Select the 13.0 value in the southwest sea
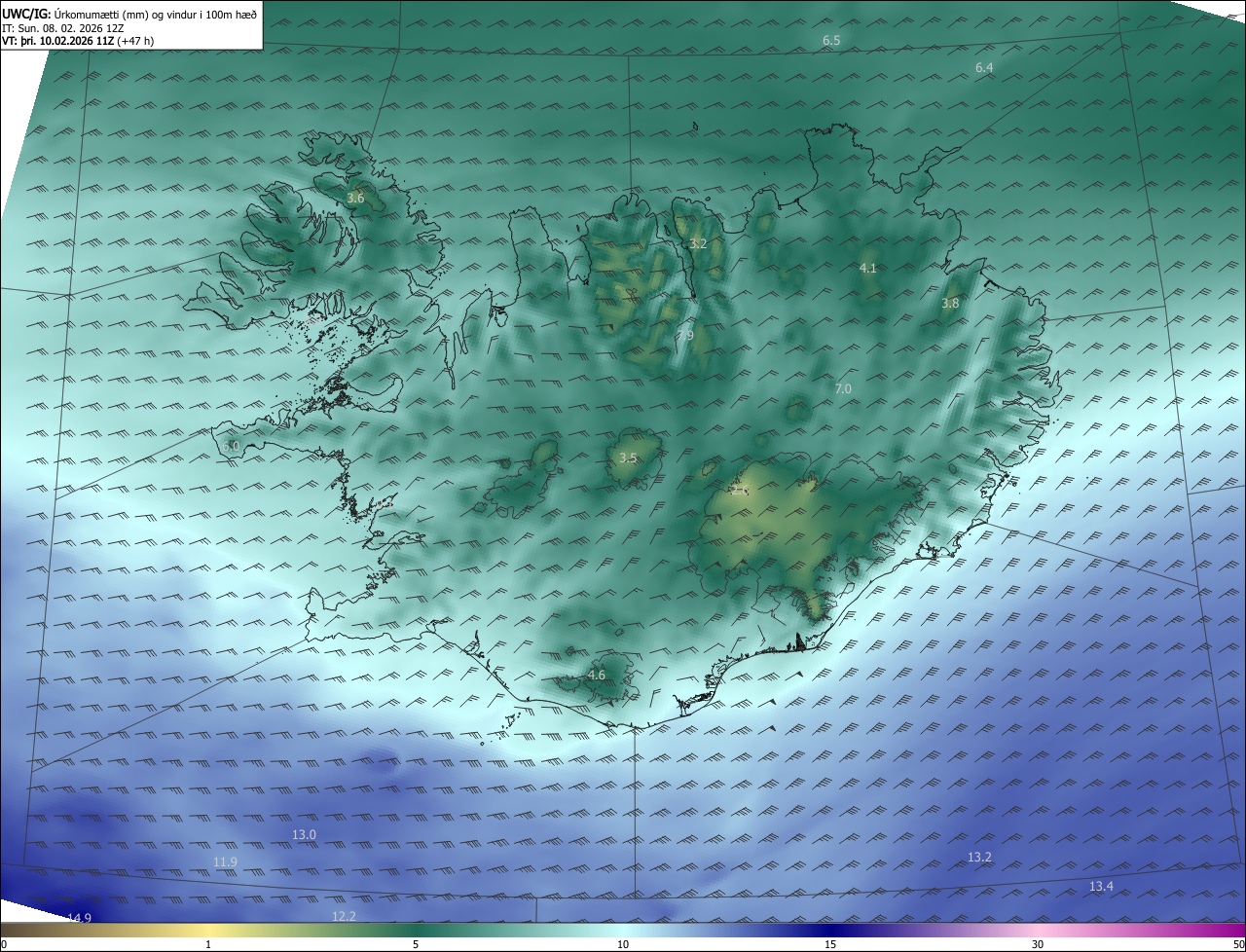This screenshot has height=952, width=1246. [x=304, y=835]
